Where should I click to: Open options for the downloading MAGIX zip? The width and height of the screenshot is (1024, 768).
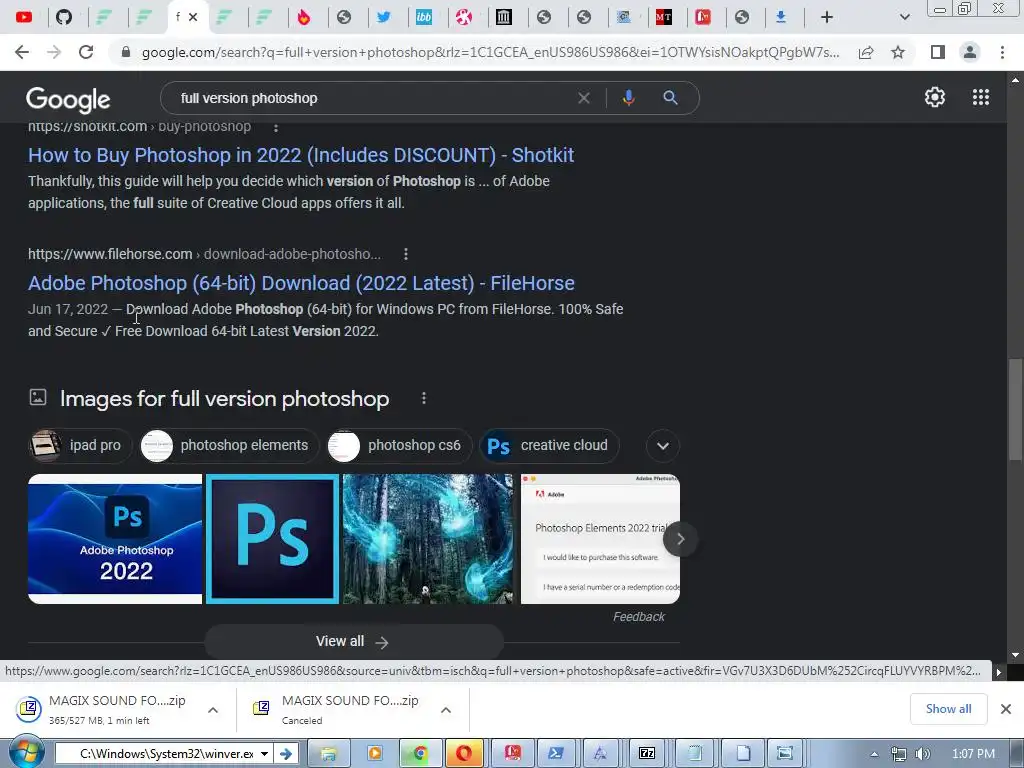pos(213,710)
